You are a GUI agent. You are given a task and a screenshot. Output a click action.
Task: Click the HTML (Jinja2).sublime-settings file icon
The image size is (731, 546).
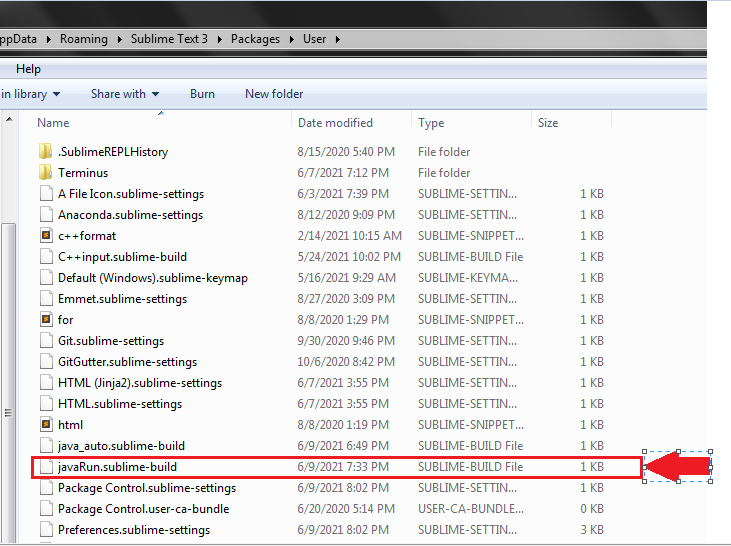[x=46, y=382]
